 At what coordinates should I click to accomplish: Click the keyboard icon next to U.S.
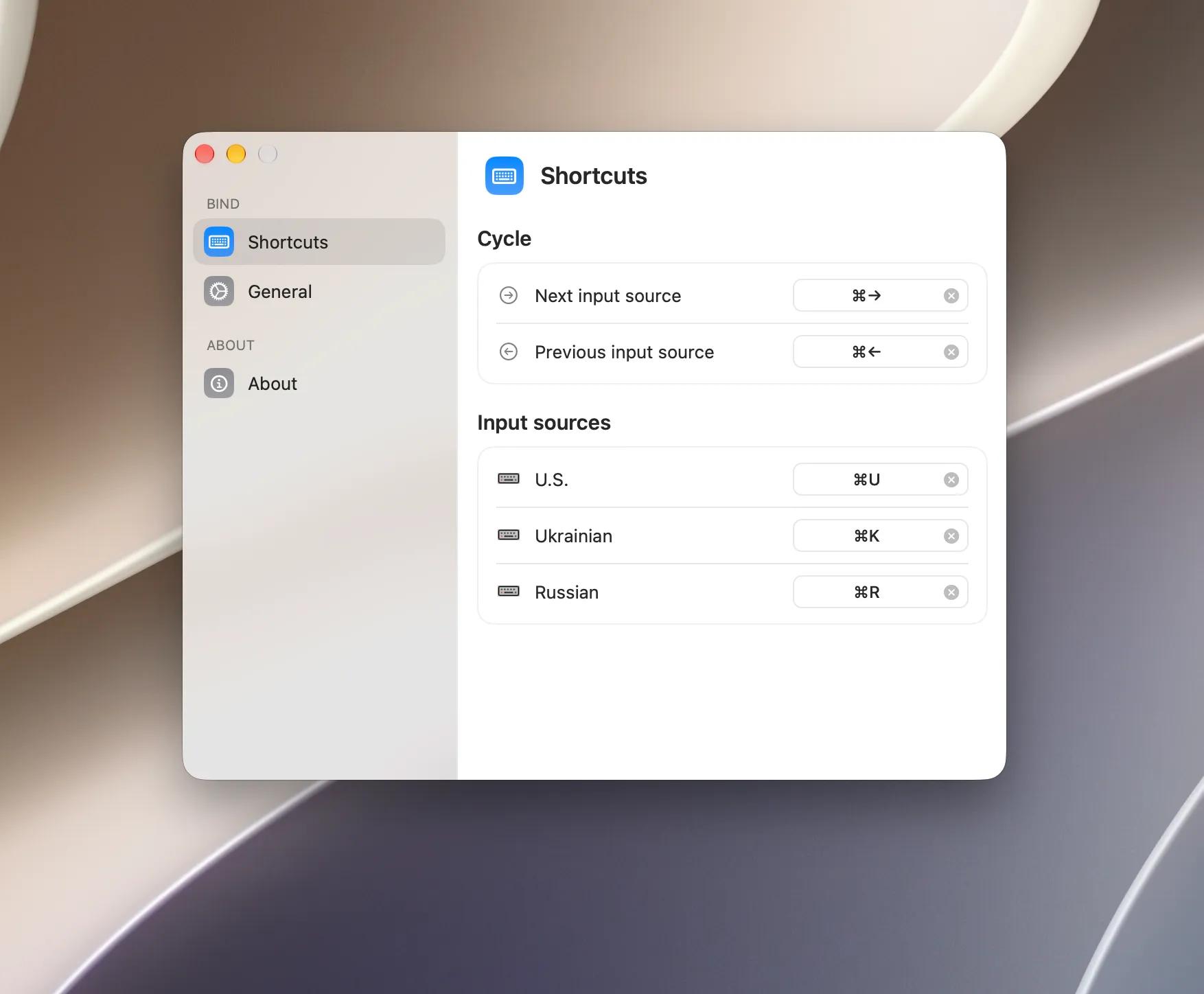point(509,478)
